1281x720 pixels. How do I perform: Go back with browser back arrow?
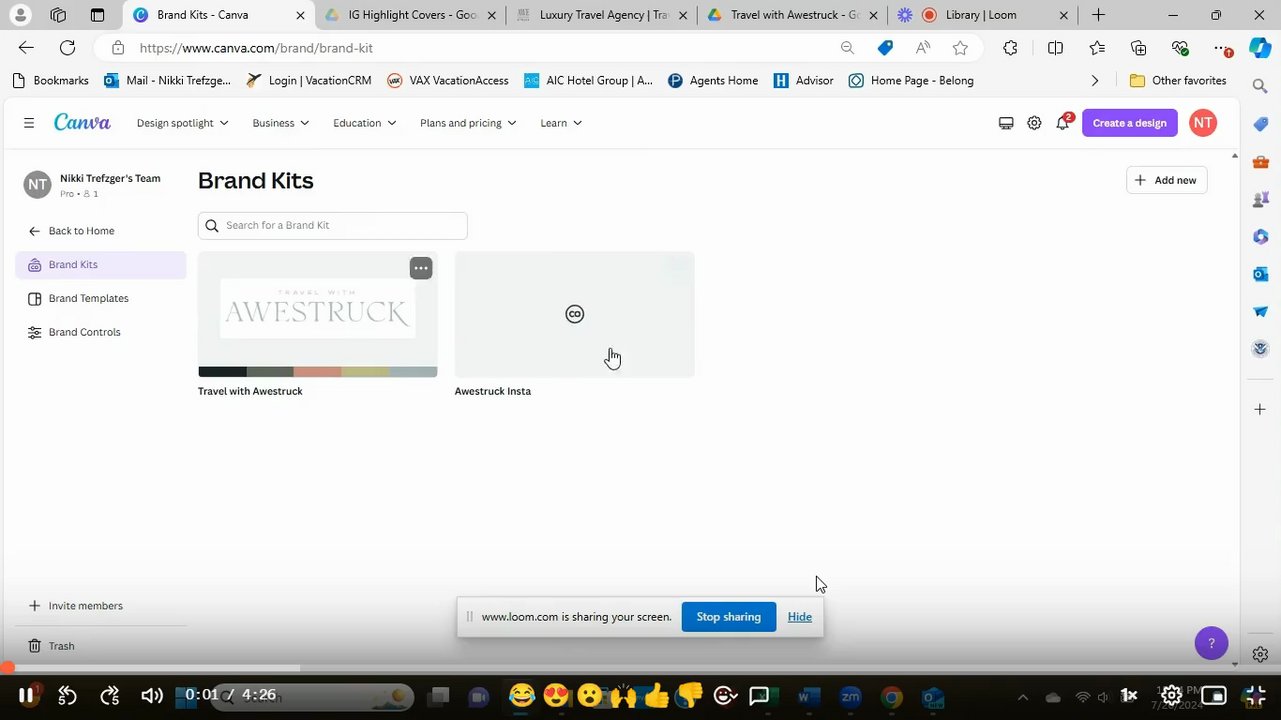(x=26, y=48)
